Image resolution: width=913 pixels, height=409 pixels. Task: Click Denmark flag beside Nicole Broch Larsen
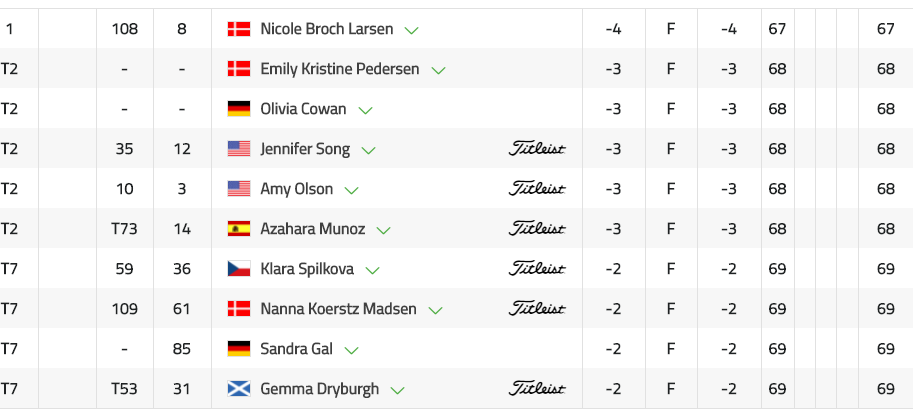pos(239,29)
